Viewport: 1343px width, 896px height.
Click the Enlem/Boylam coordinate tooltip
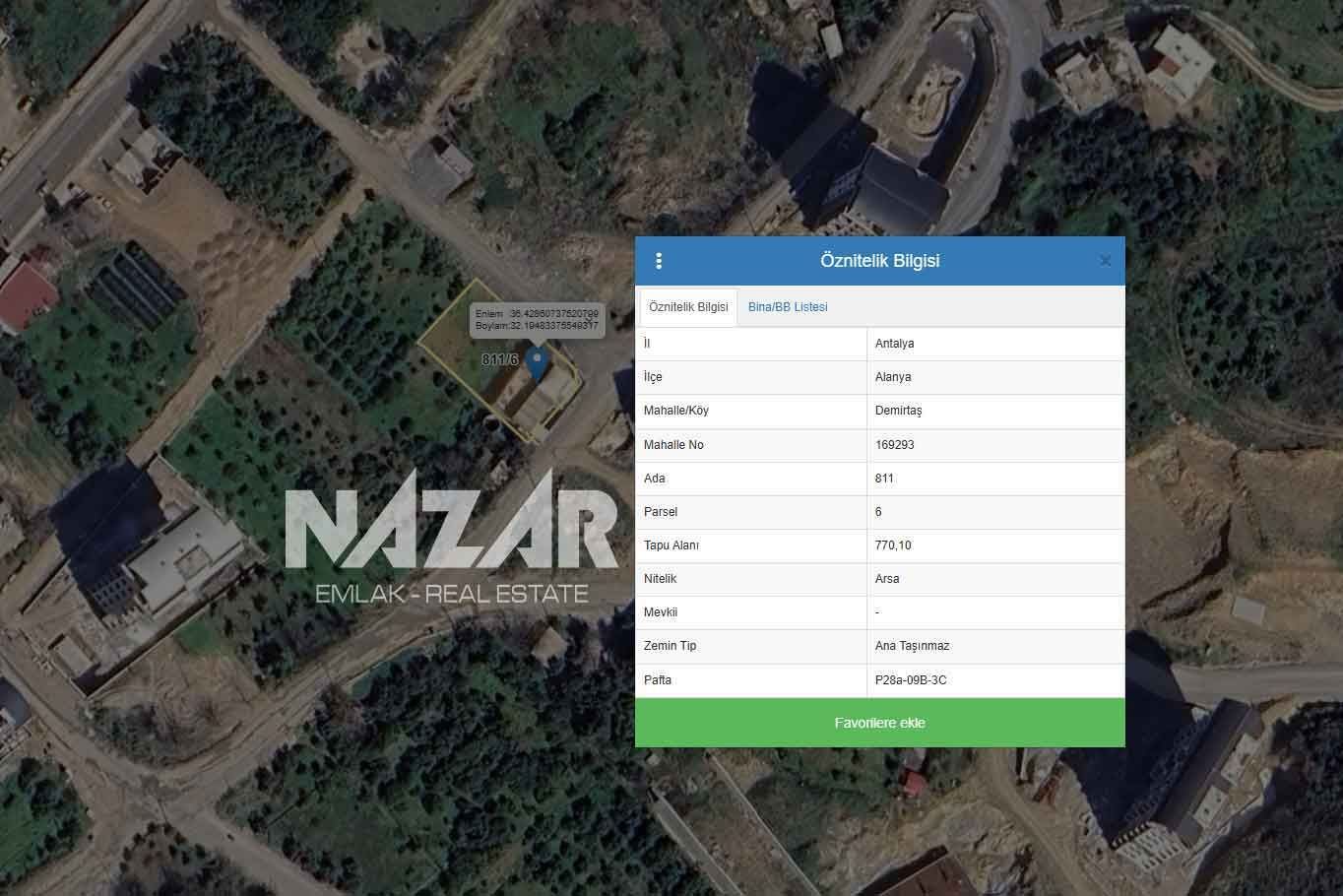click(537, 319)
